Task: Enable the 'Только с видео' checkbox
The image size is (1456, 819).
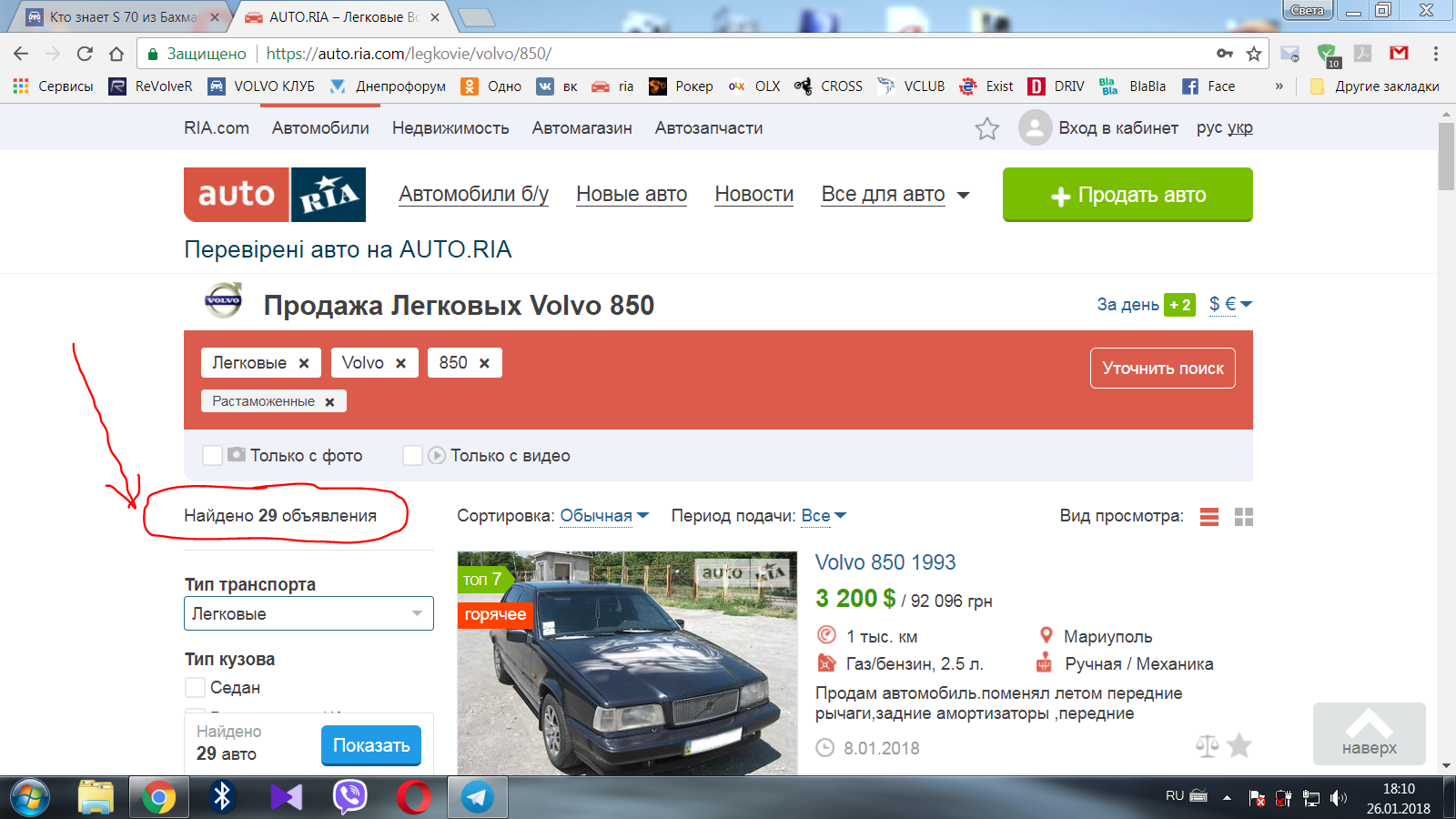Action: (412, 455)
